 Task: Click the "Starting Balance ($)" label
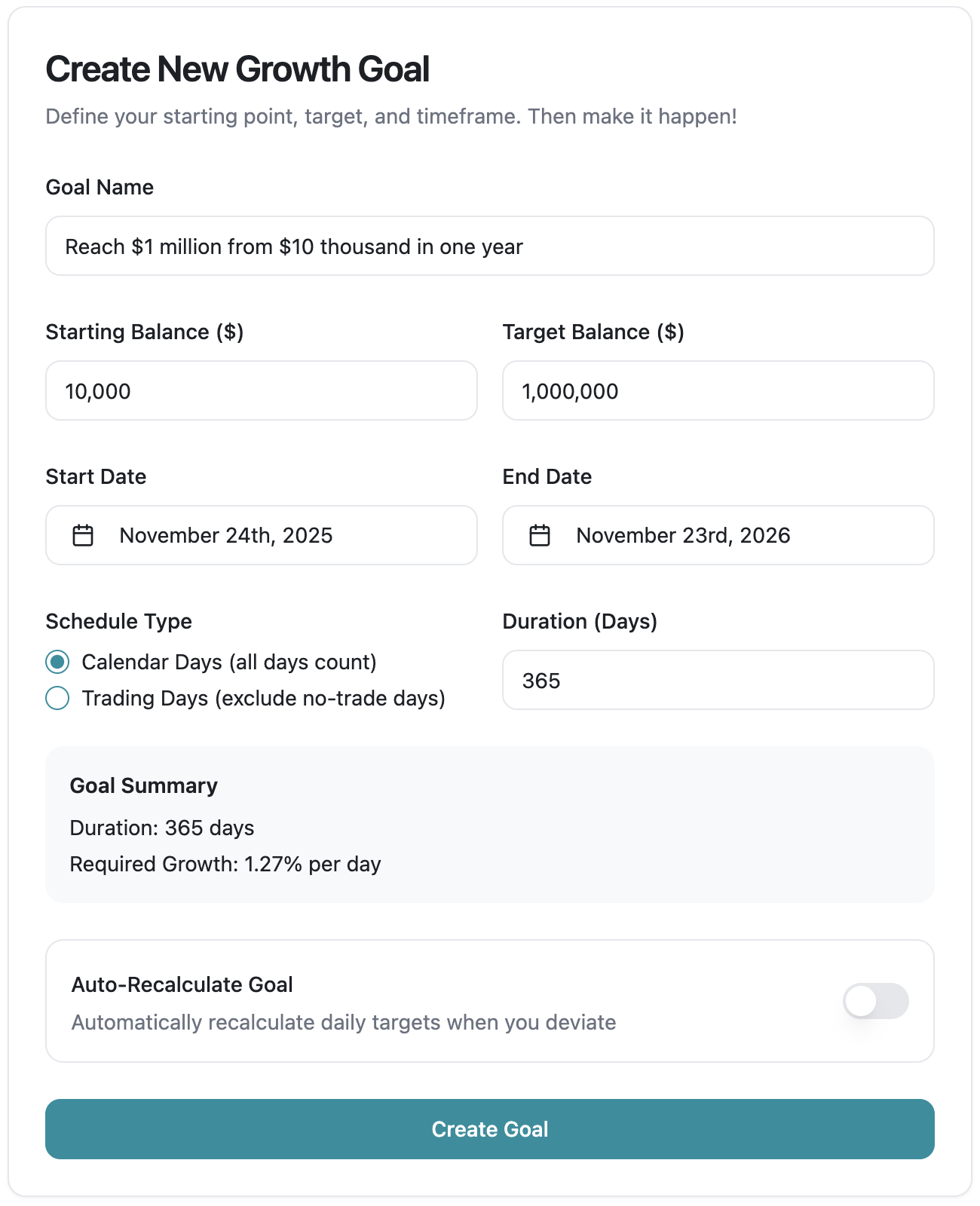pos(145,332)
